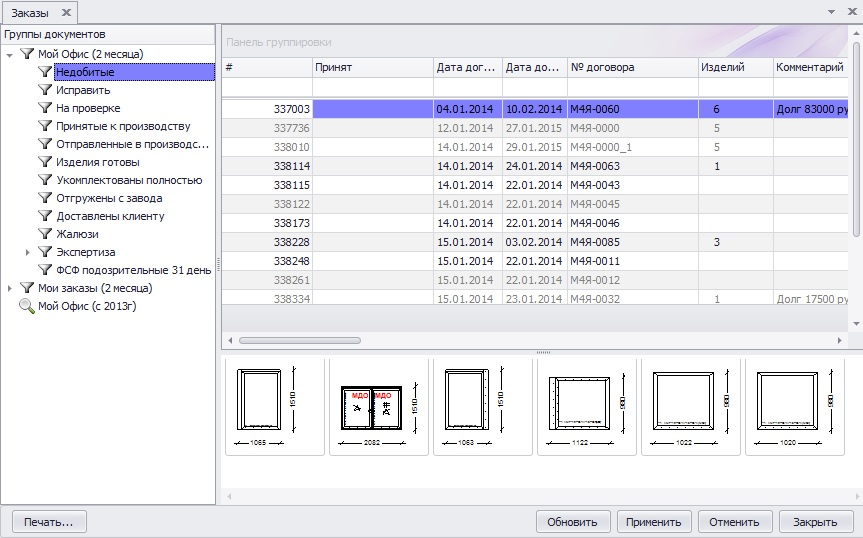
Task: Collapse the Мой Офис (2 месяца) tree node
Action: 9,54
